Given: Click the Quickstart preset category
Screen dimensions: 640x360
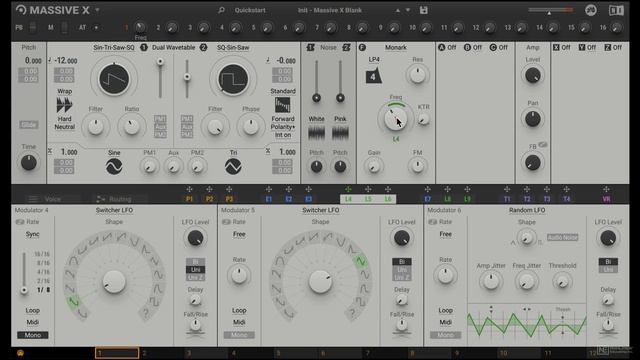Looking at the screenshot, I should [x=250, y=10].
